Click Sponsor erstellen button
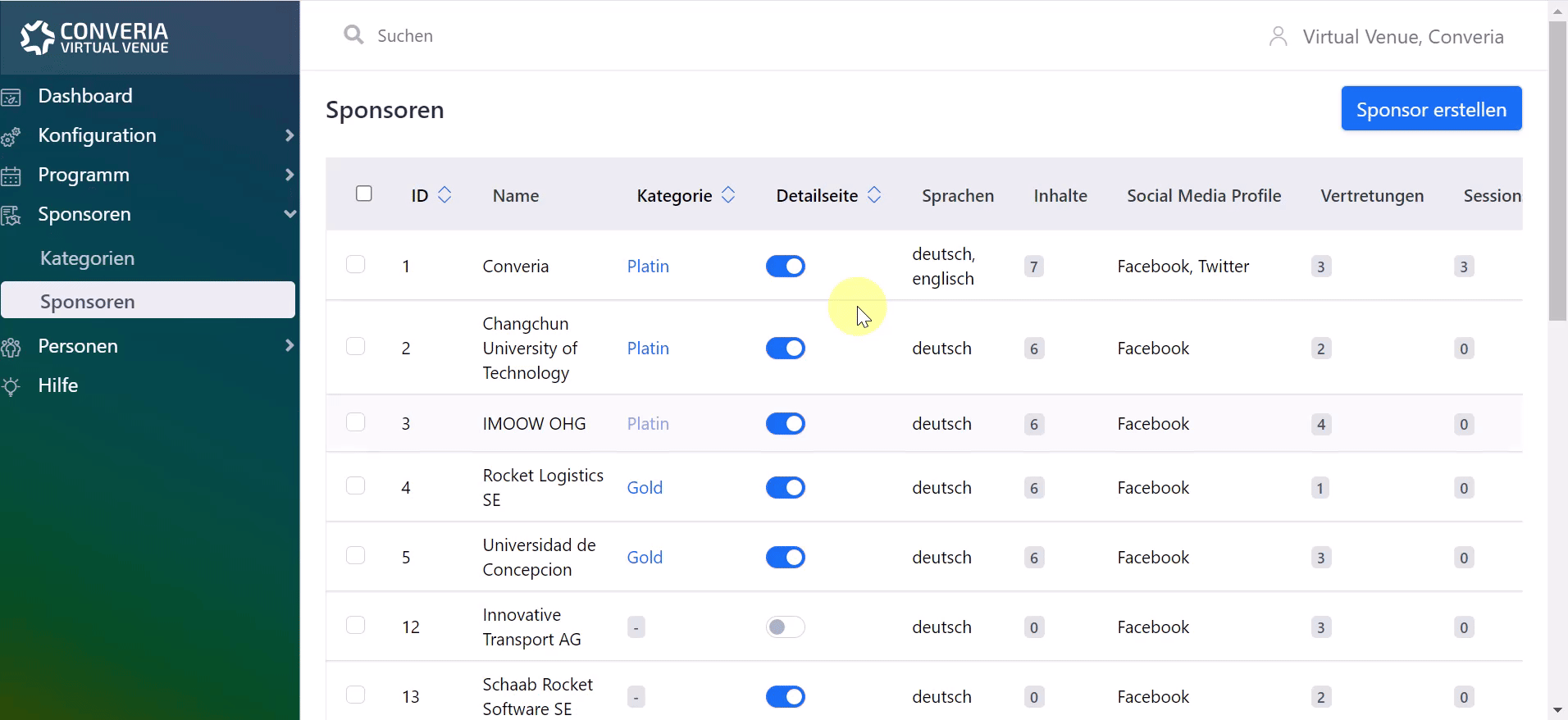Image resolution: width=1568 pixels, height=720 pixels. click(x=1431, y=109)
